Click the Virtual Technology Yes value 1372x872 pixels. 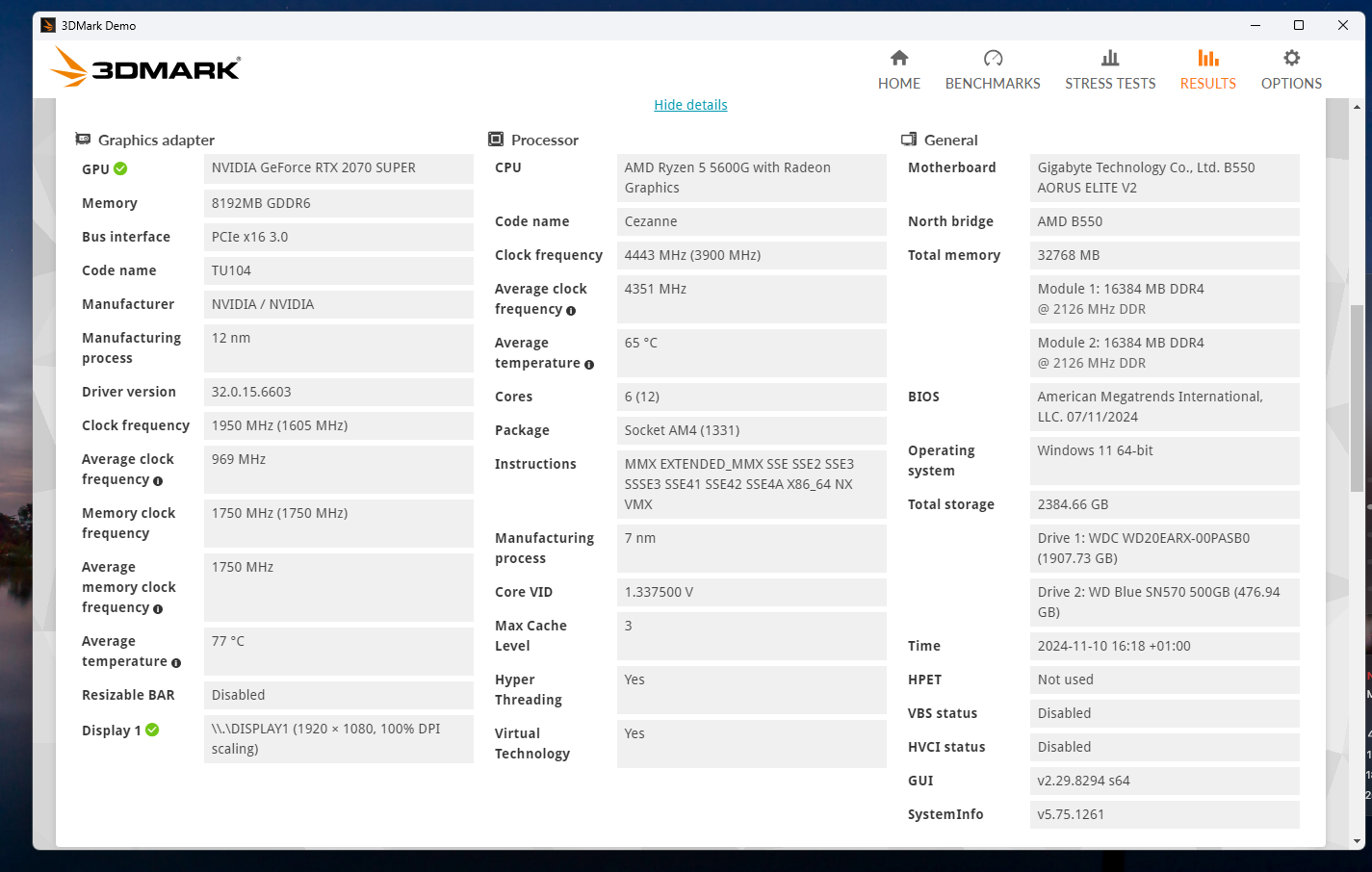pos(752,744)
